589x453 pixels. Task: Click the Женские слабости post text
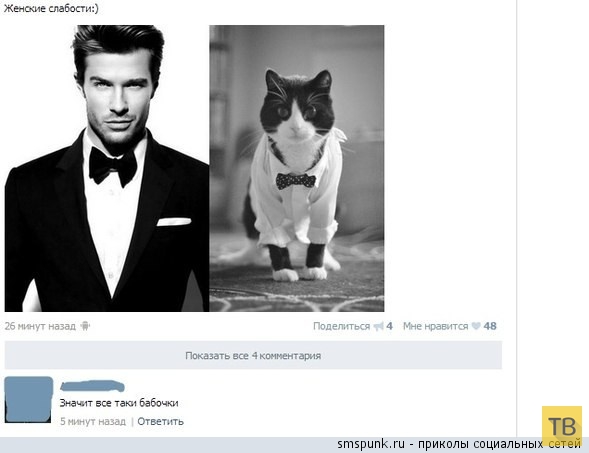[51, 9]
